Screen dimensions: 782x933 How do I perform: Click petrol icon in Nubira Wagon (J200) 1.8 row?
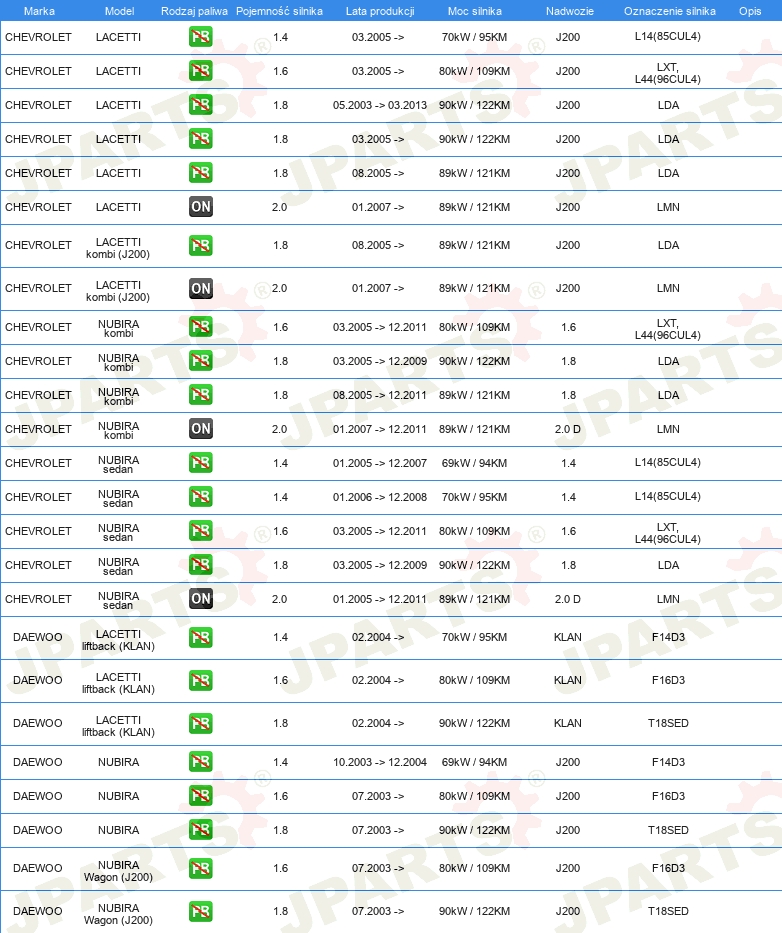201,911
